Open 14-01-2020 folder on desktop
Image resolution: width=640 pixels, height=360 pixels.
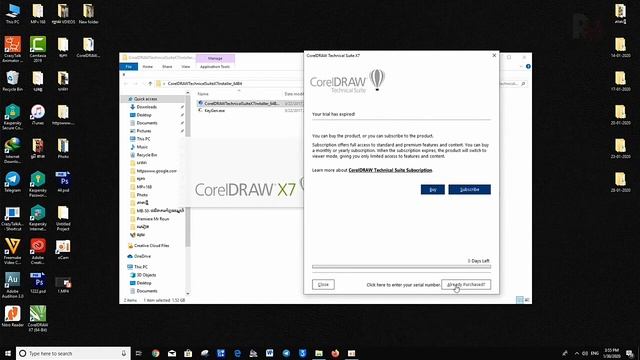(620, 48)
